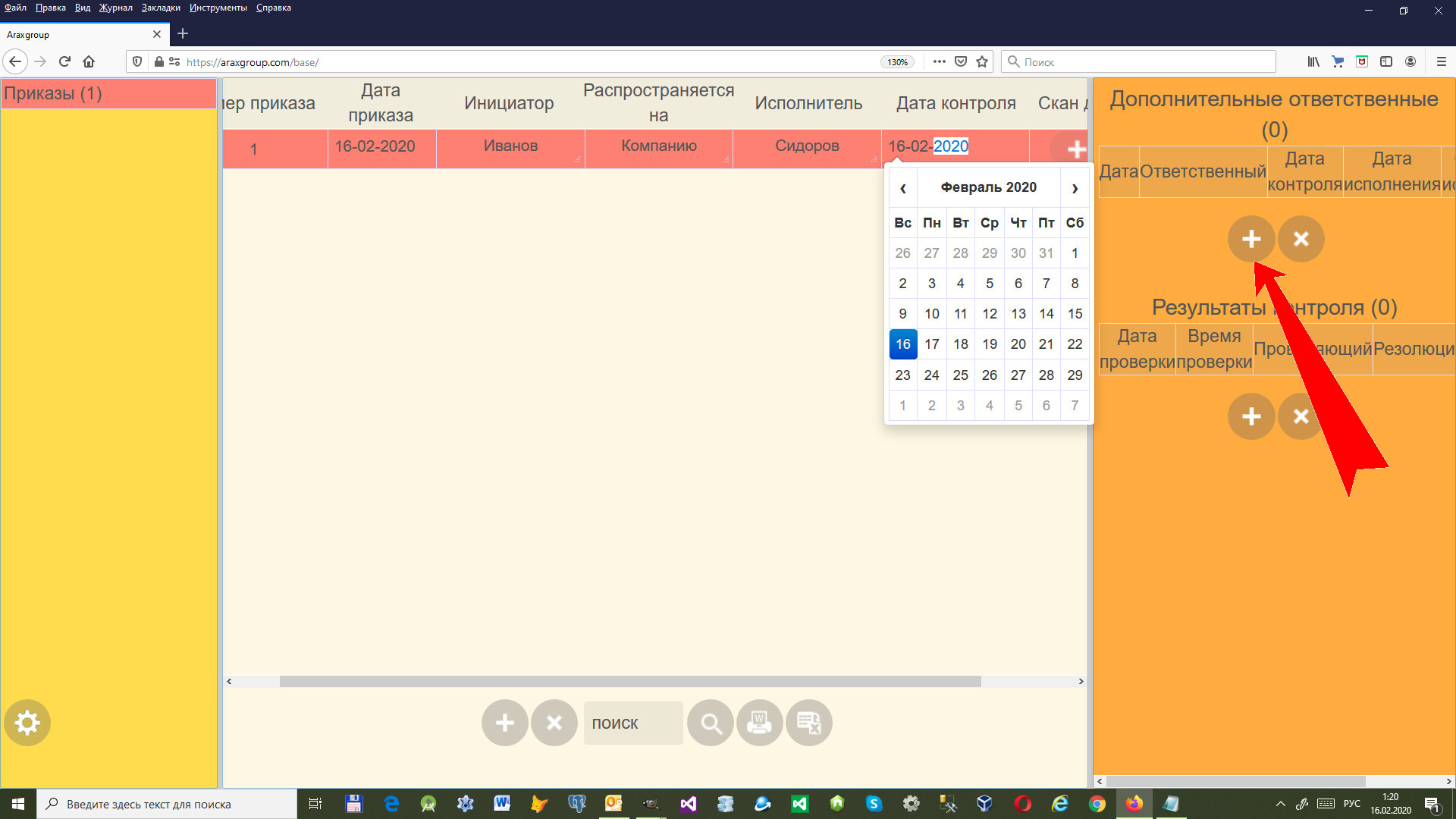Open the Инструменты menu

[x=218, y=8]
